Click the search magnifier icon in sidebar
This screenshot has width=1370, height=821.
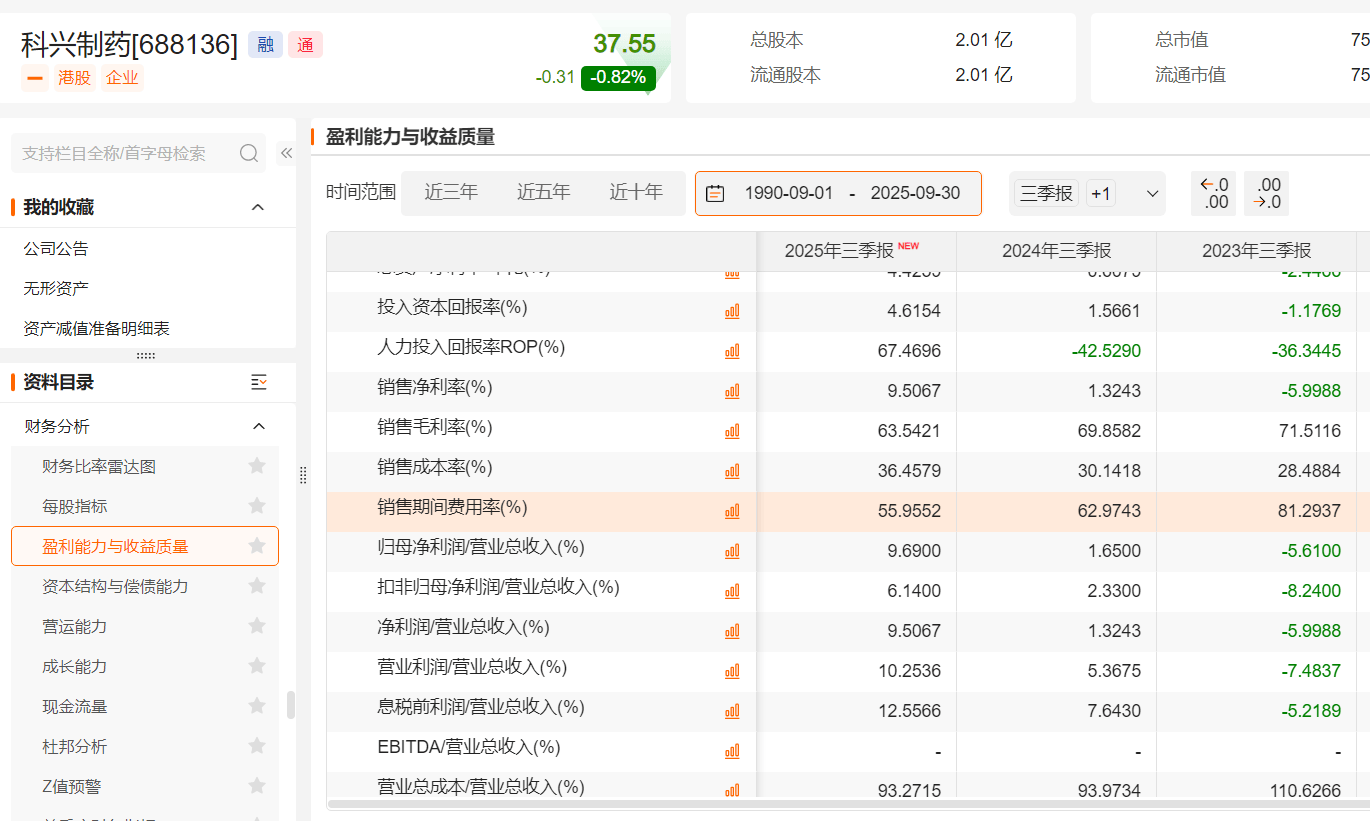coord(249,153)
